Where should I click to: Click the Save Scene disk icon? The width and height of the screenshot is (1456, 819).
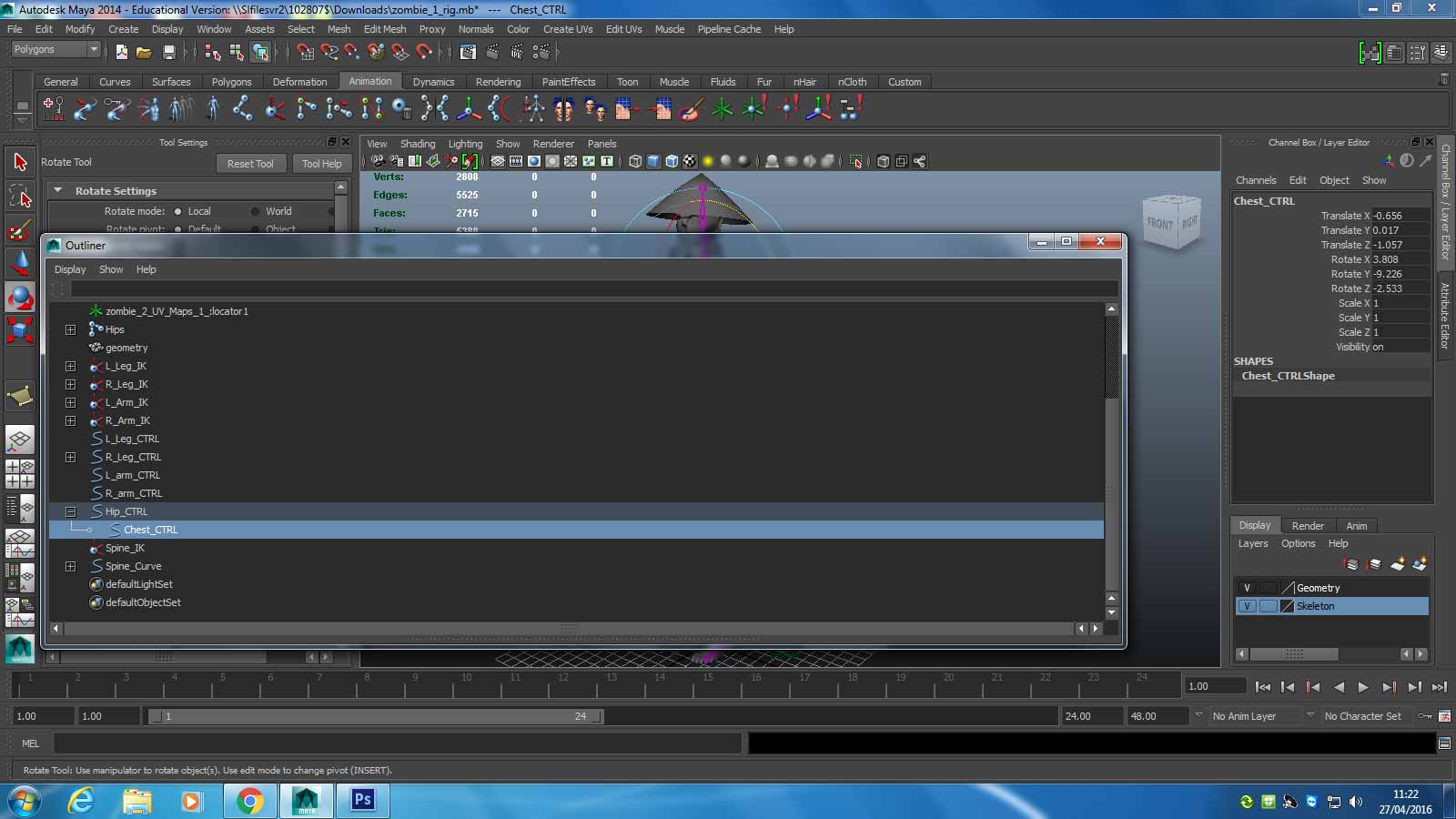(x=168, y=52)
